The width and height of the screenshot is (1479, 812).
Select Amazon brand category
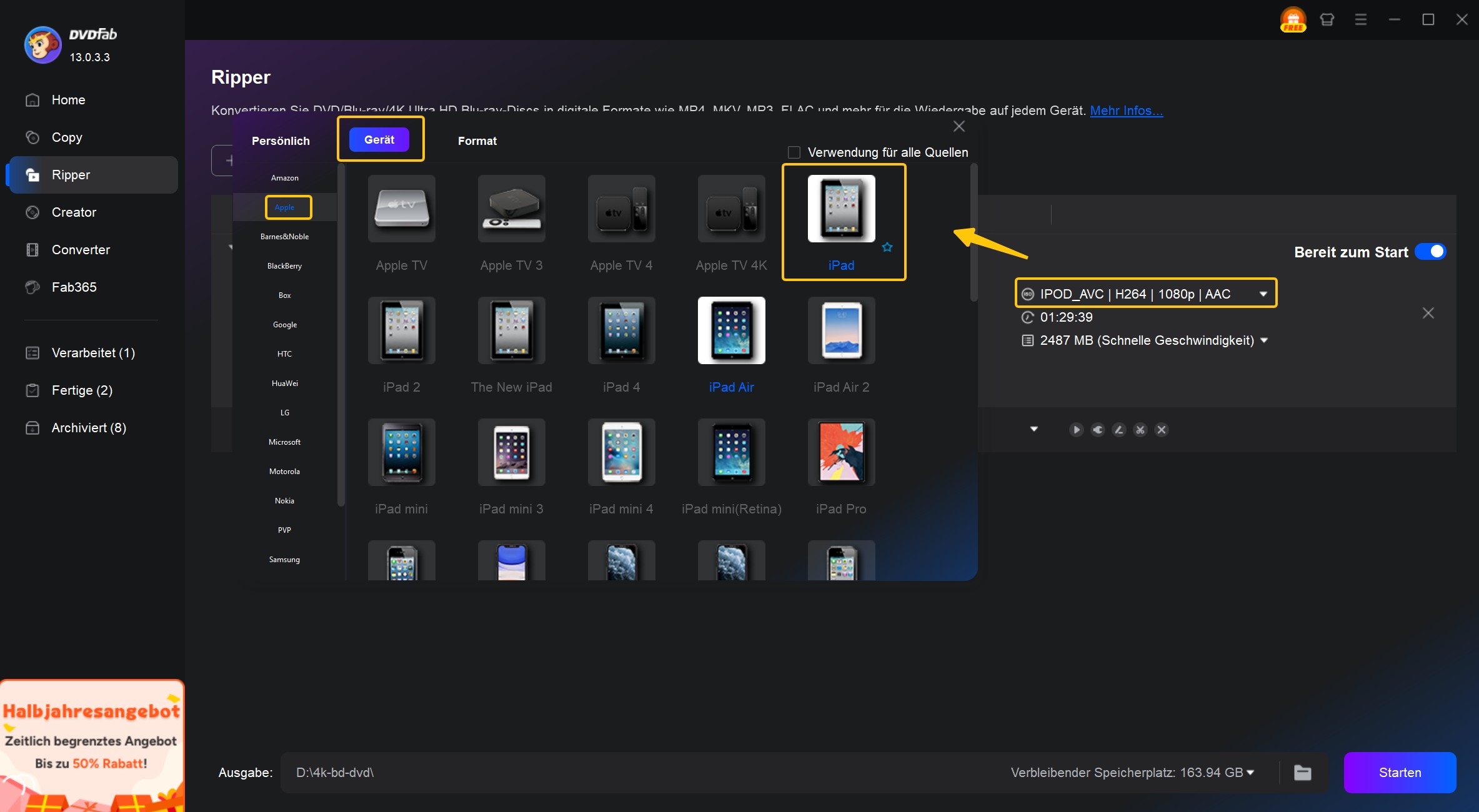pyautogui.click(x=285, y=178)
